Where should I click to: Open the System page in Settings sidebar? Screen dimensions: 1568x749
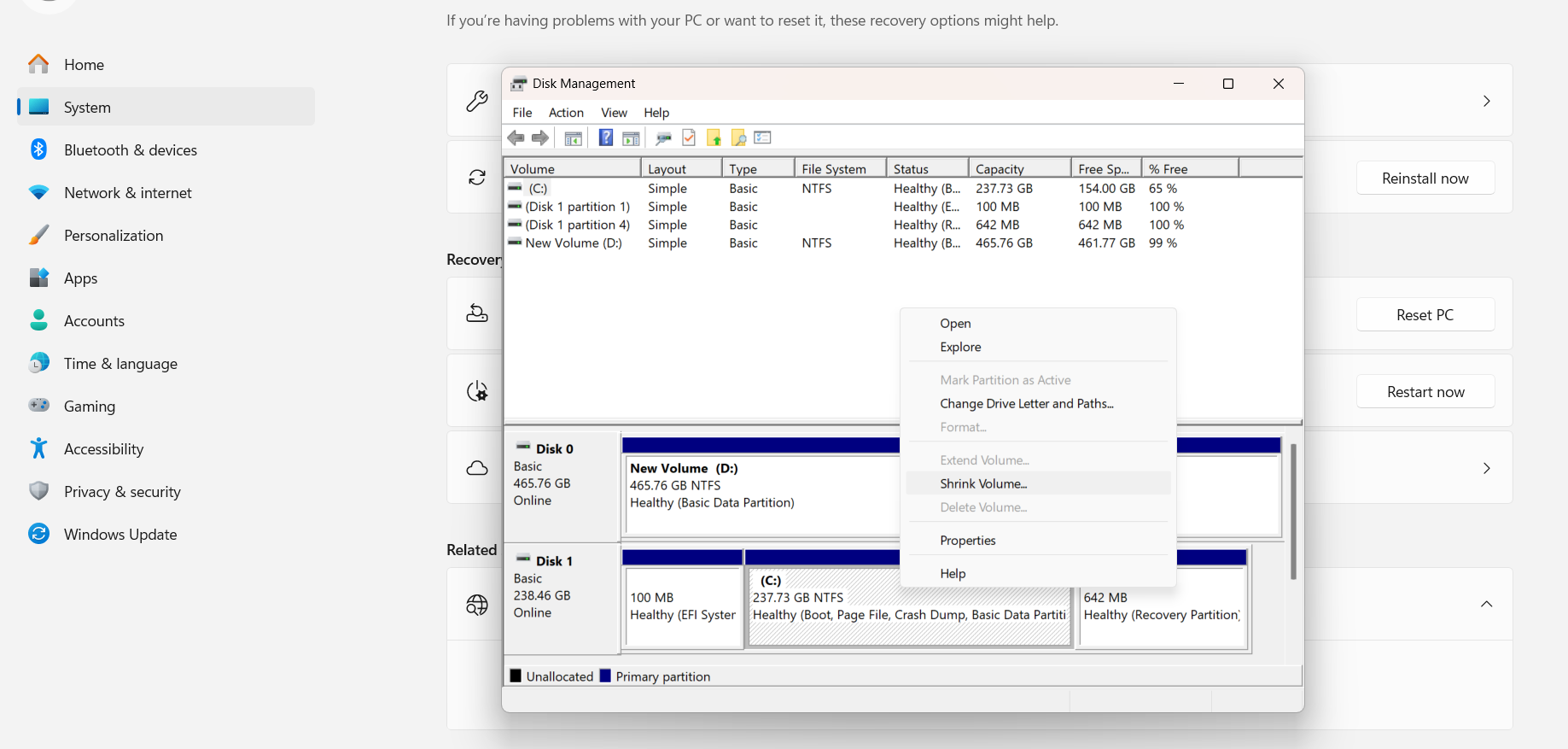coord(166,107)
